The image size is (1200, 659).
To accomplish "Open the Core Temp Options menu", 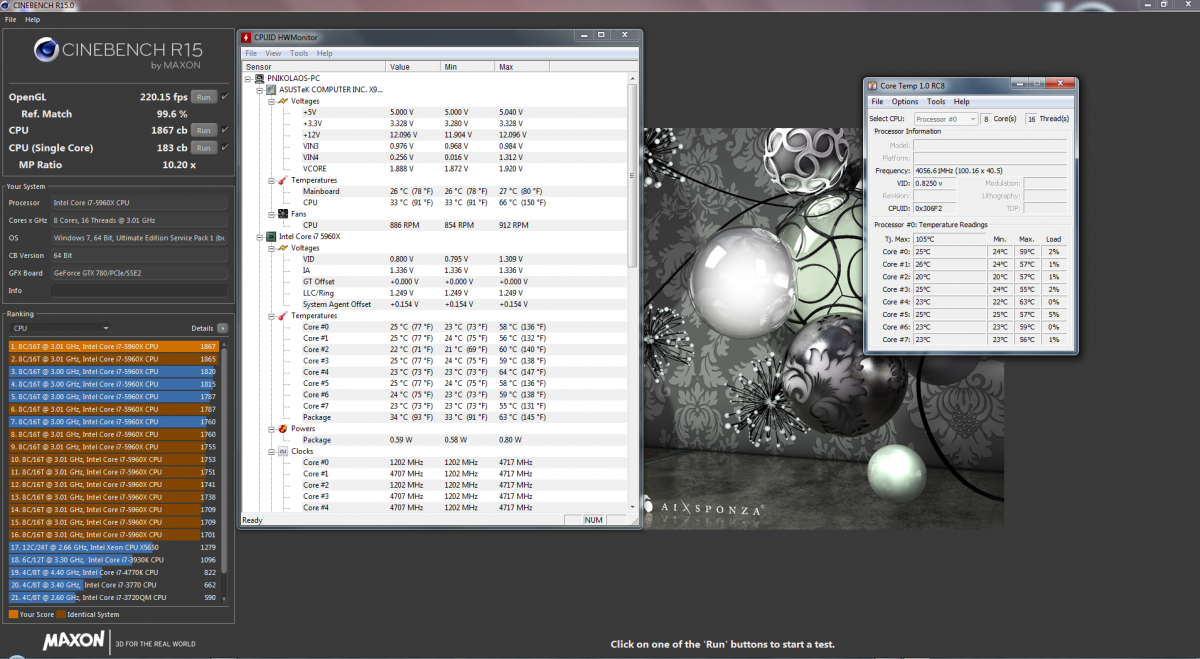I will [x=905, y=102].
